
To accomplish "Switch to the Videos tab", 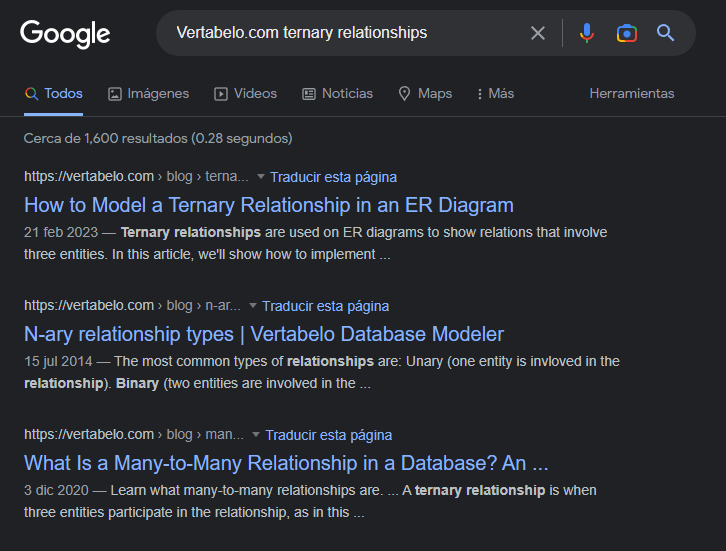I will [x=245, y=94].
